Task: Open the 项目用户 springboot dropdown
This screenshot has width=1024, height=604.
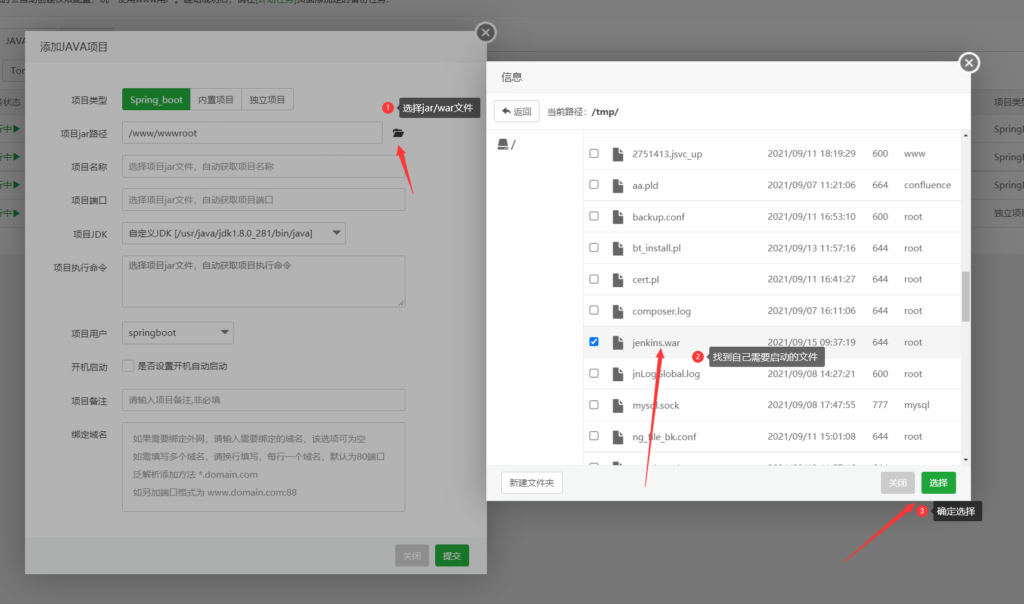Action: tap(178, 333)
